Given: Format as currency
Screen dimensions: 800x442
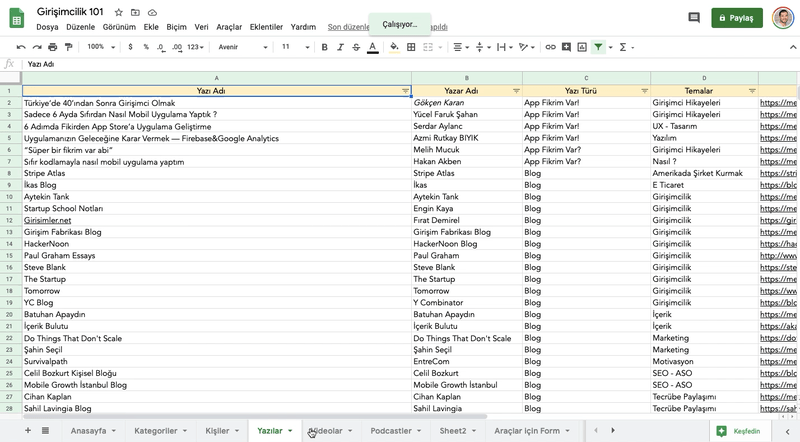Looking at the screenshot, I should tap(131, 47).
